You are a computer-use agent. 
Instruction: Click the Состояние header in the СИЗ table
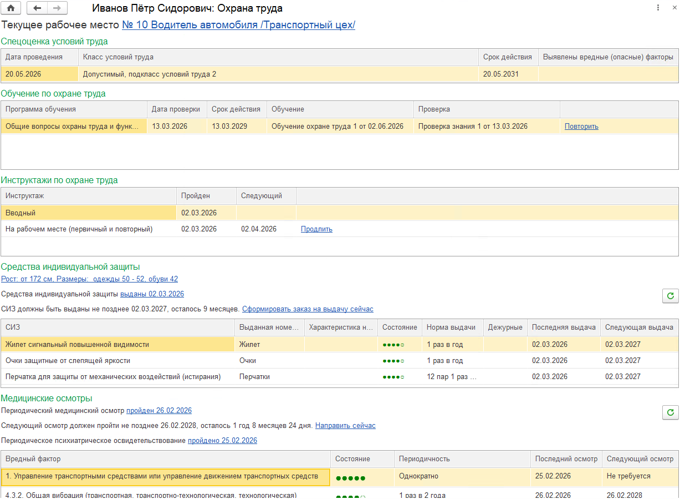(x=399, y=328)
